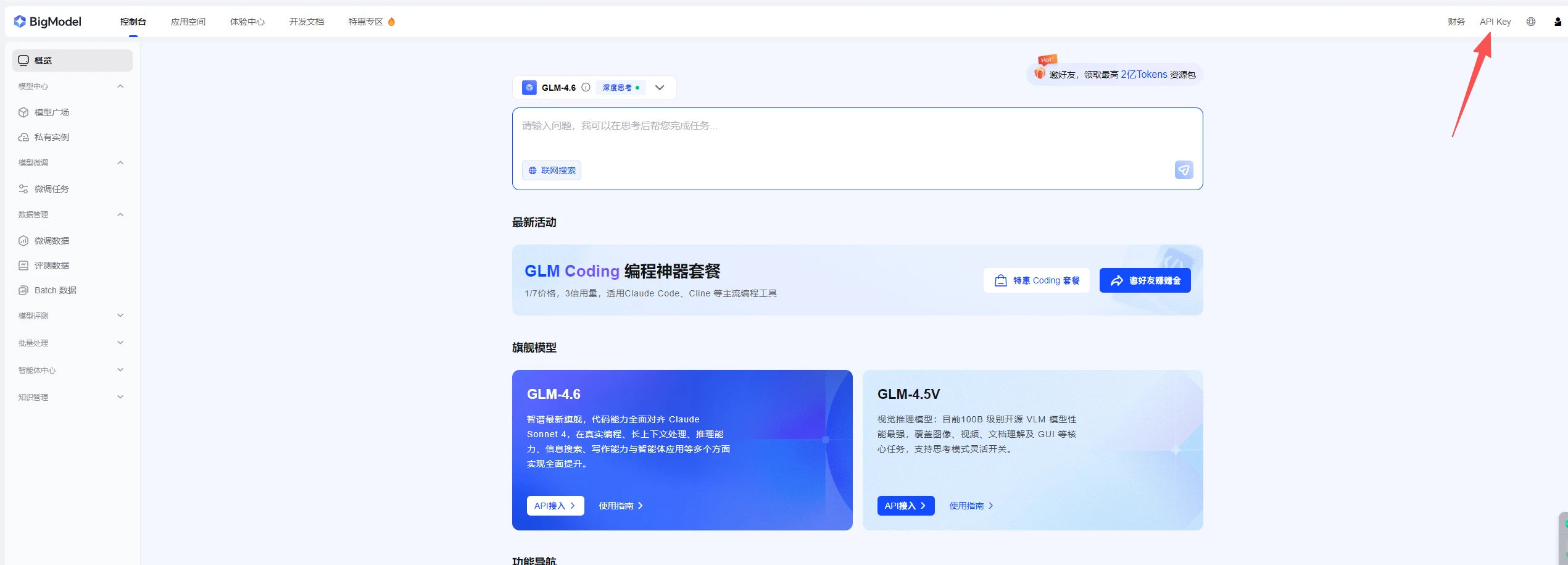Enable 联网搜索 web search
The height and width of the screenshot is (565, 1568).
point(551,170)
